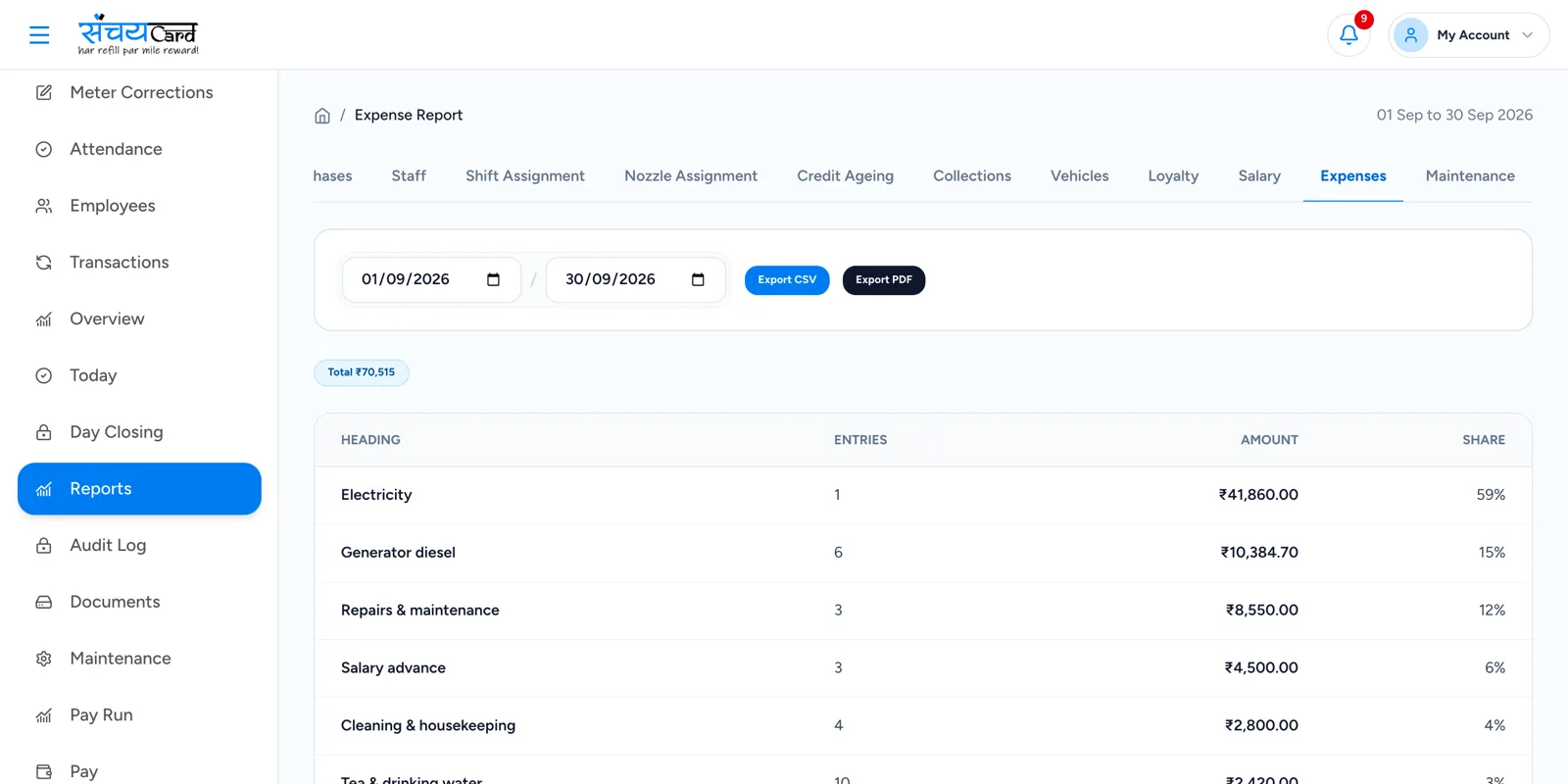
Task: Click the Export PDF button
Action: click(884, 280)
